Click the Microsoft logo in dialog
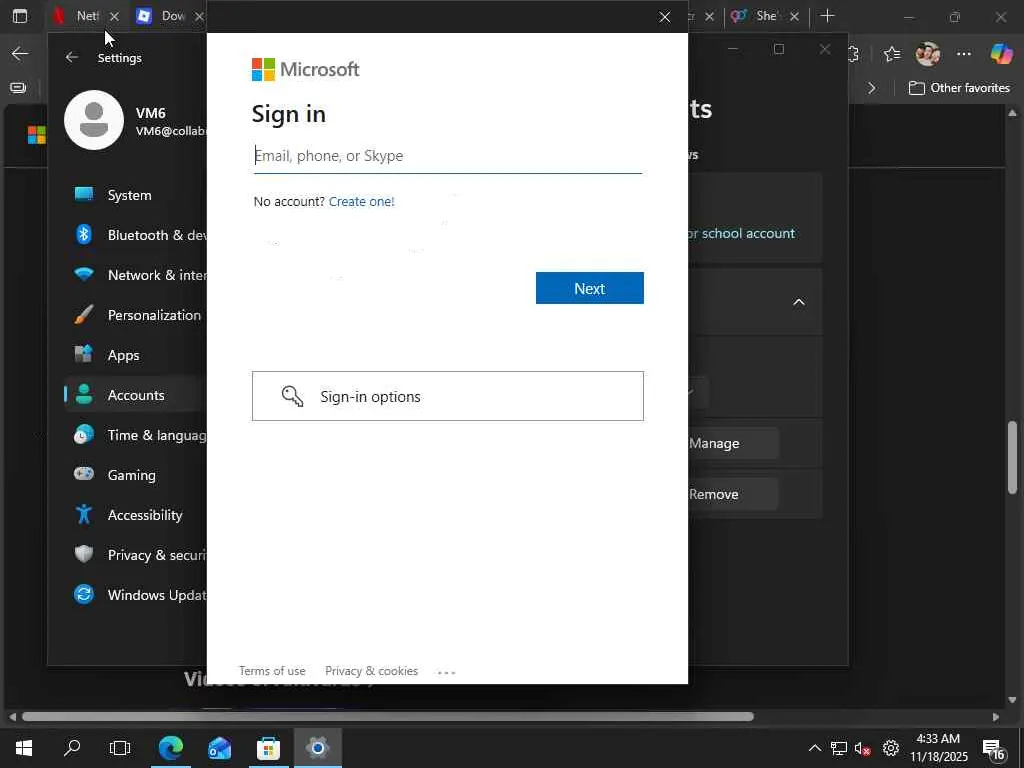The image size is (1024, 768). [x=306, y=69]
